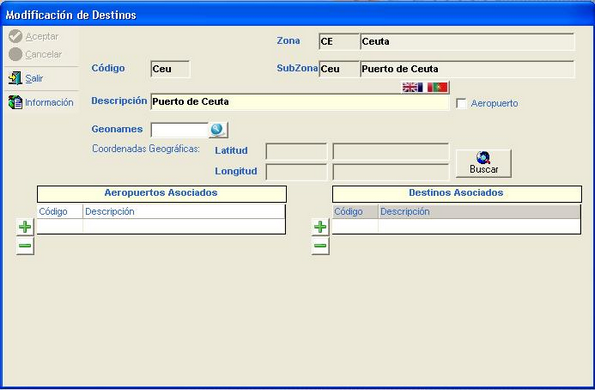Click the Latitud label
Image resolution: width=595 pixels, height=390 pixels.
tap(231, 151)
